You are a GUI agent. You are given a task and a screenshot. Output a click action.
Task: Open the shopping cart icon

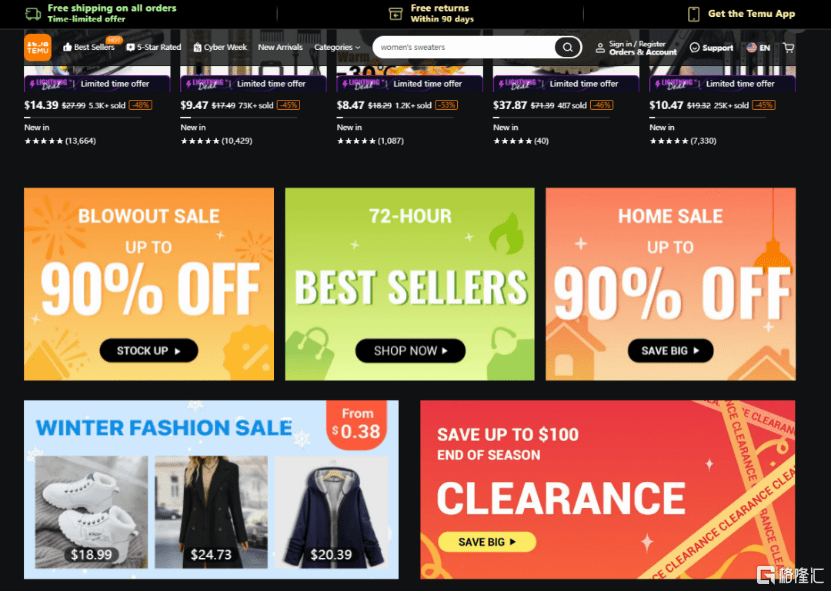click(x=788, y=47)
